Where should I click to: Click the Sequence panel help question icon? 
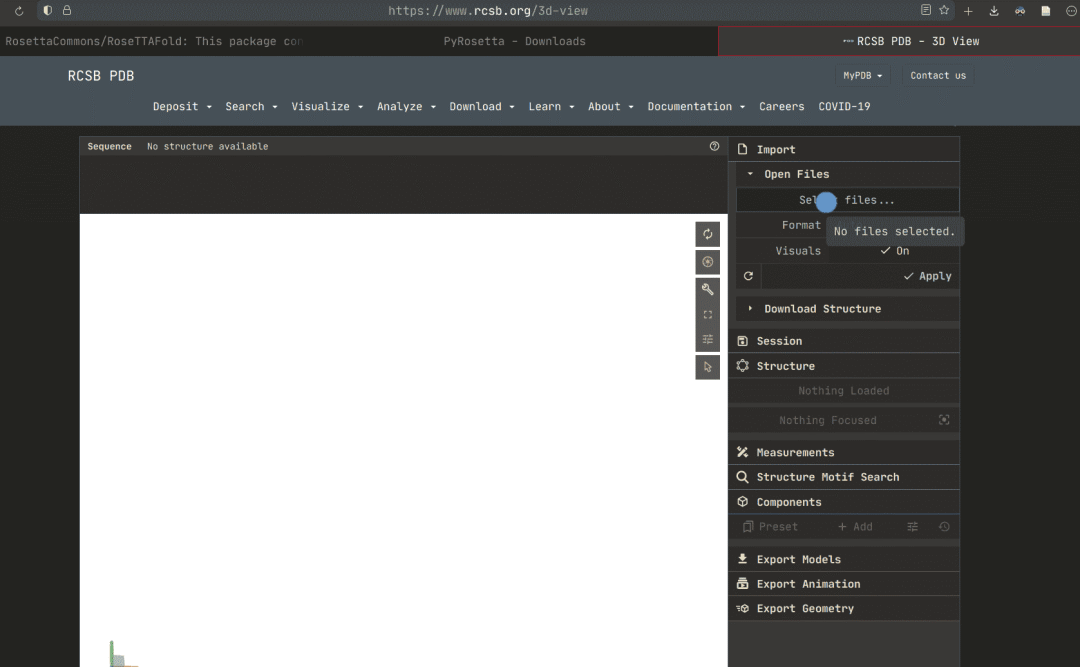714,146
